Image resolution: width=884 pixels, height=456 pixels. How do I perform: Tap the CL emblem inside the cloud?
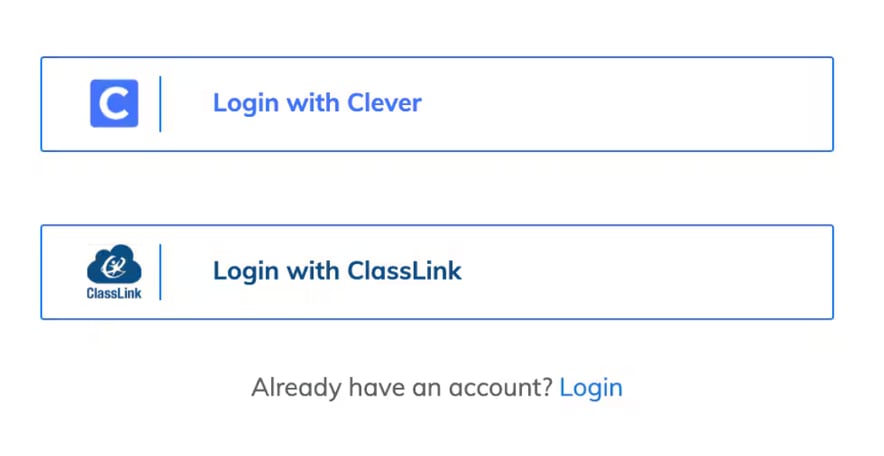coord(113,267)
